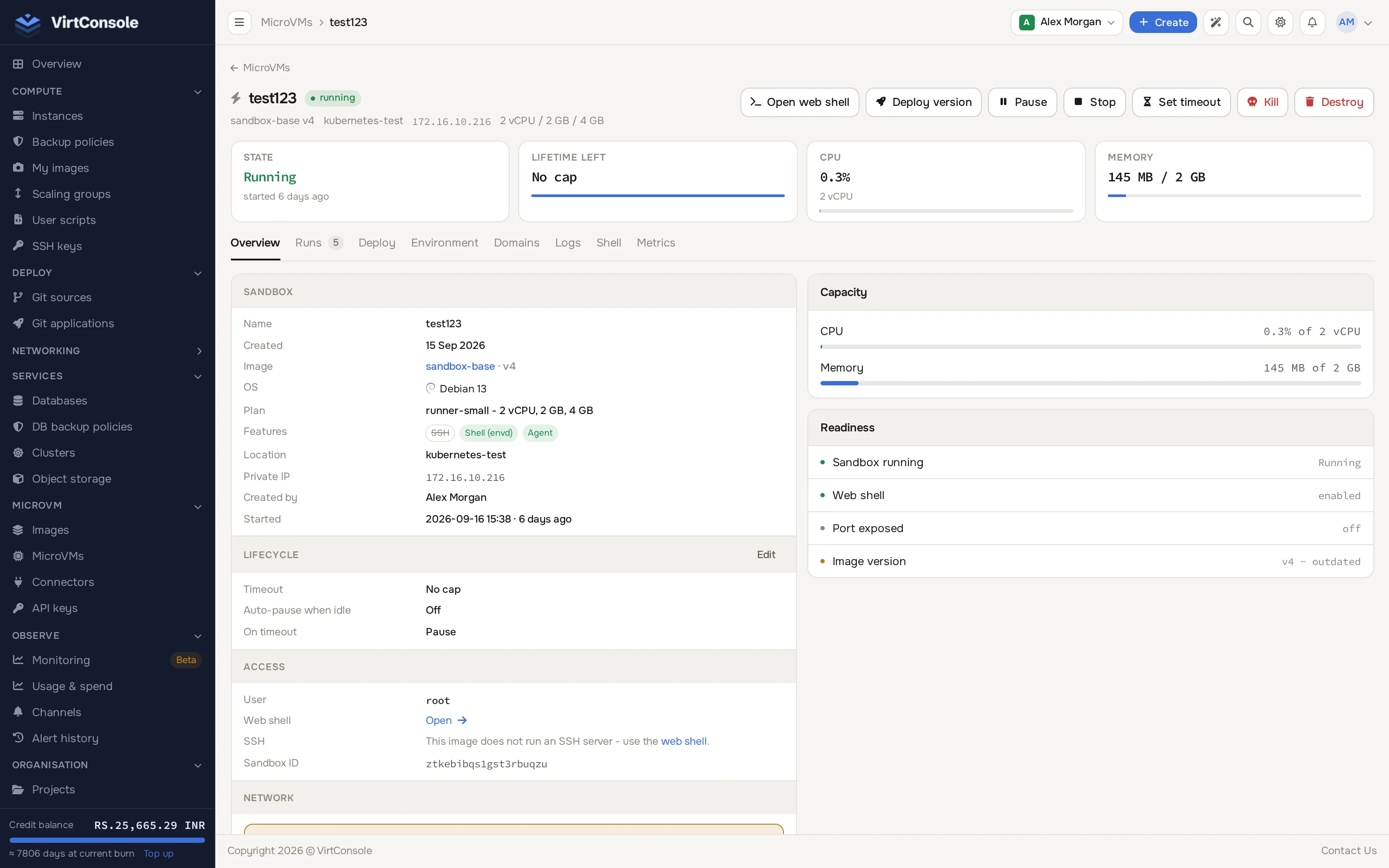This screenshot has width=1389, height=868.
Task: Collapse the OBSERVE sidebar section
Action: point(107,635)
